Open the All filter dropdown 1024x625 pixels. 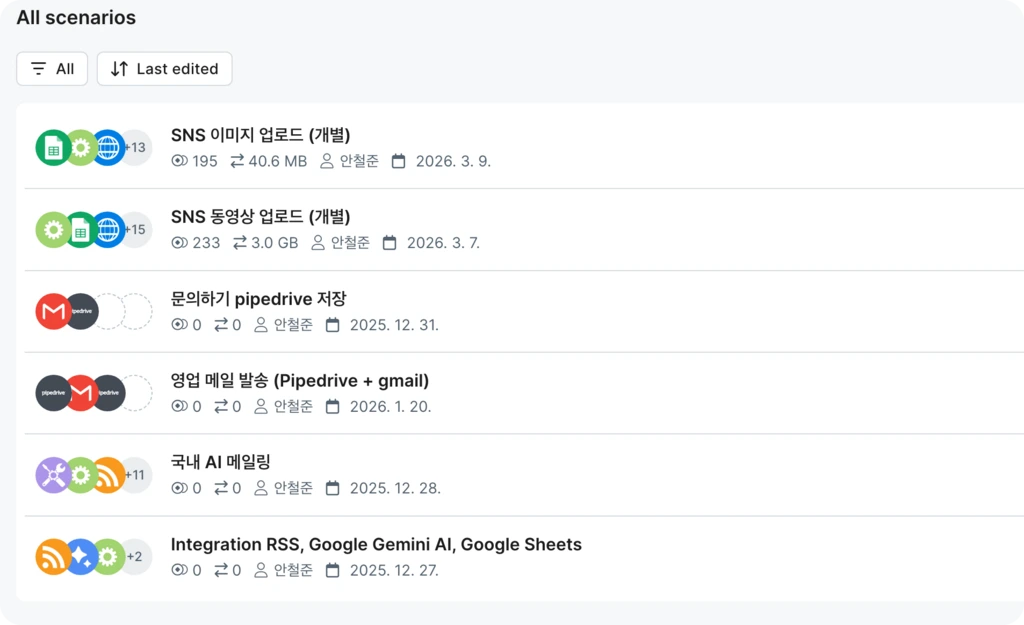pyautogui.click(x=52, y=69)
